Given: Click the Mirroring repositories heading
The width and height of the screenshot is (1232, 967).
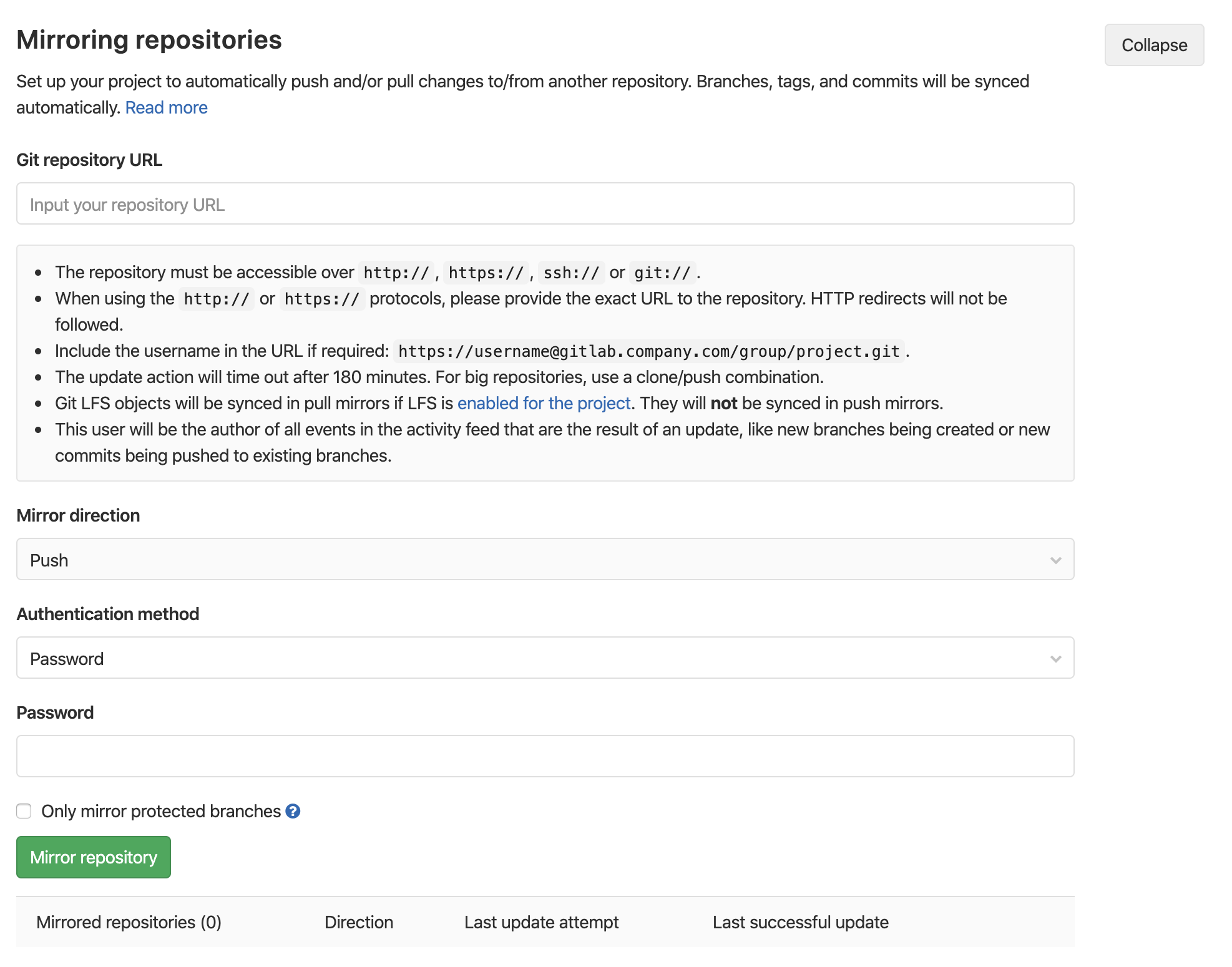Looking at the screenshot, I should [149, 40].
